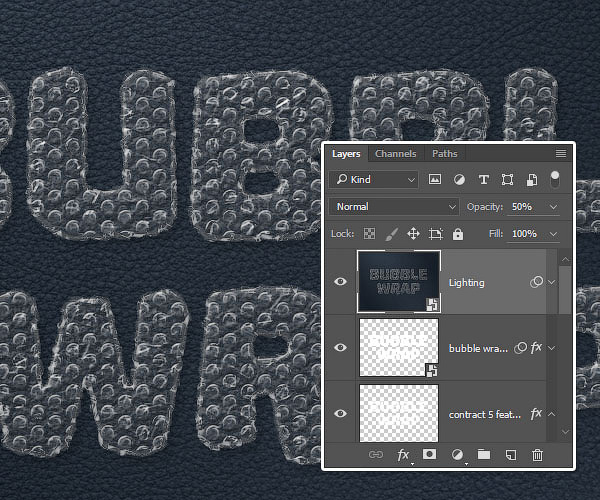Open Layers panel flyout menu
Image resolution: width=600 pixels, height=500 pixels.
[x=561, y=153]
